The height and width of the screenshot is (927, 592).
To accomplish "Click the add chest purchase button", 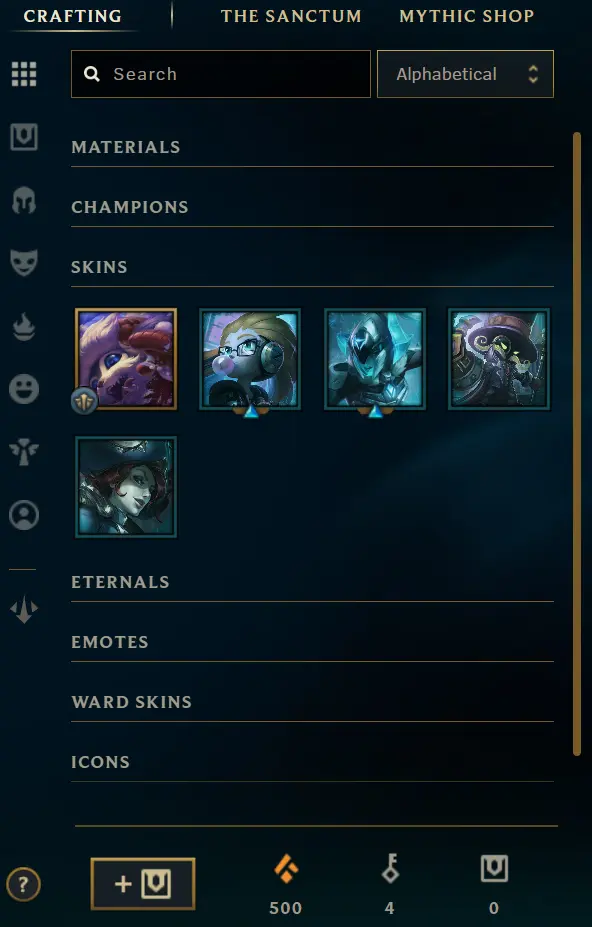I will pos(143,884).
